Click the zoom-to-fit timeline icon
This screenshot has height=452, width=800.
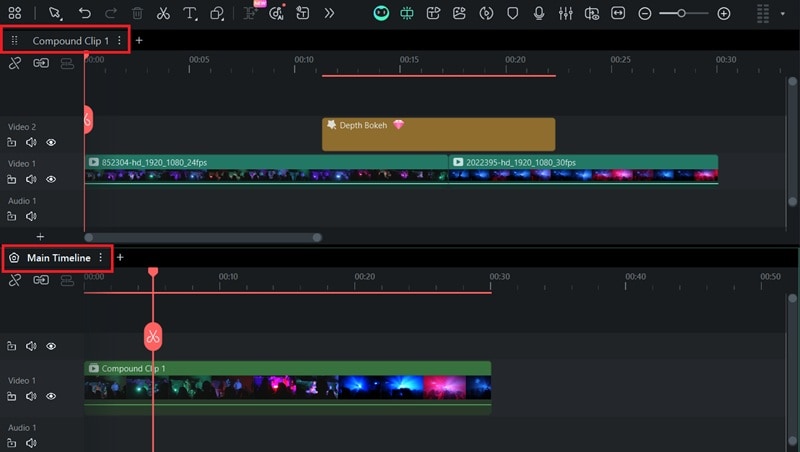coord(618,13)
